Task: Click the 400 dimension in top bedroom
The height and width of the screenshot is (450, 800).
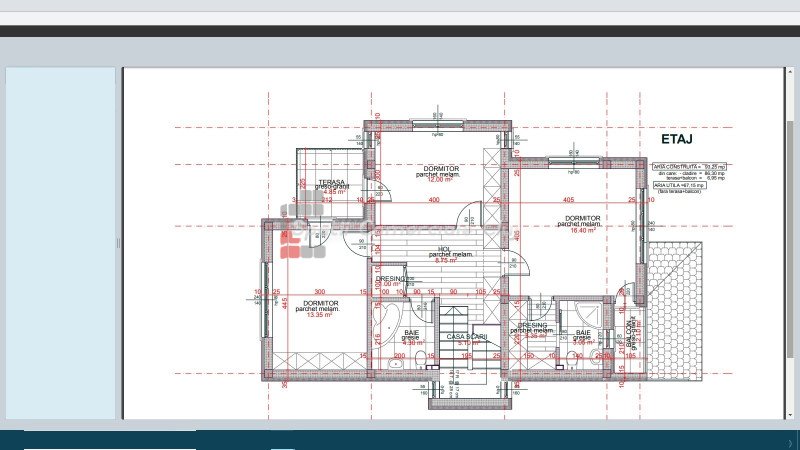Action: click(434, 201)
